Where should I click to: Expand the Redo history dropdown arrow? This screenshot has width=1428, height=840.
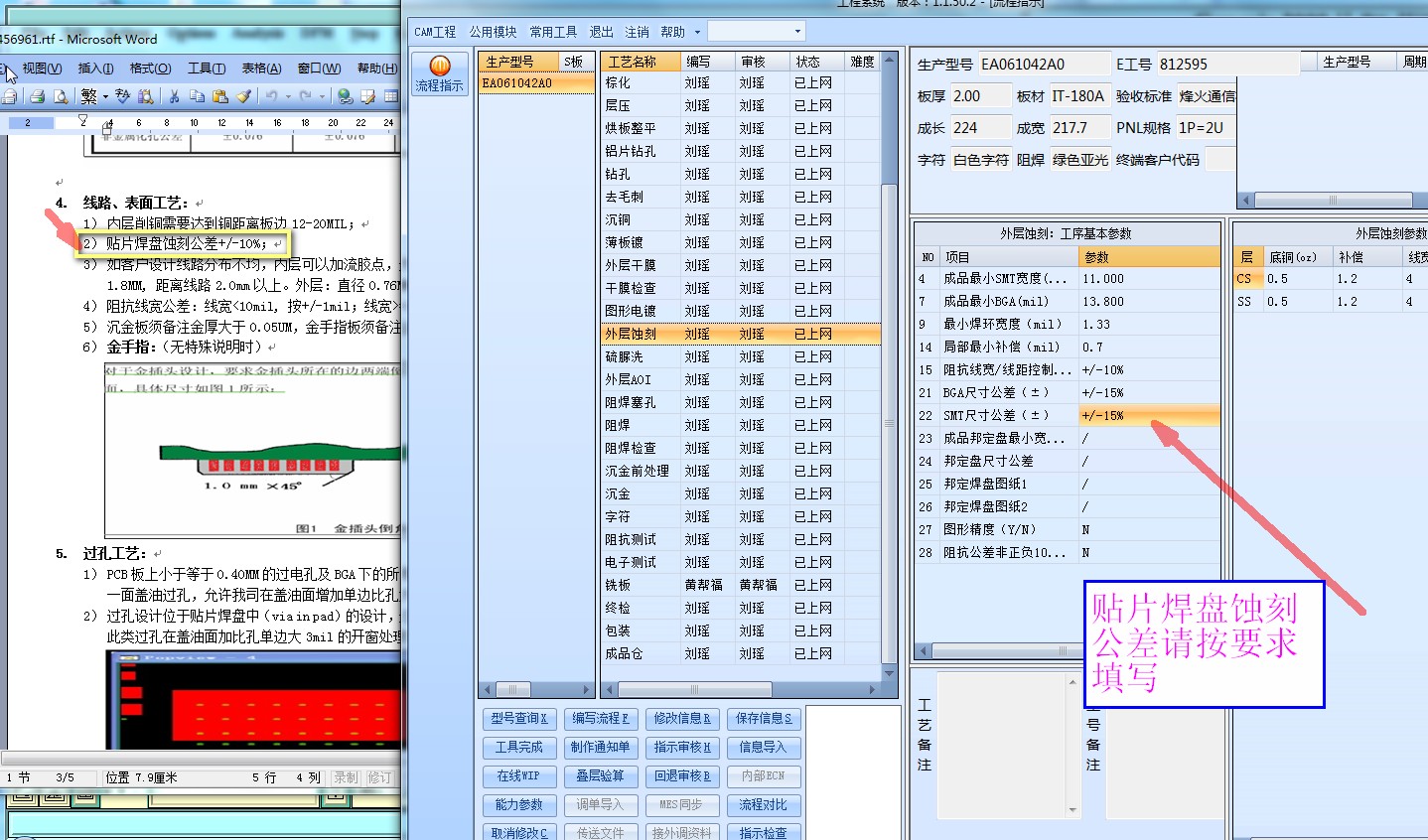pyautogui.click(x=321, y=96)
